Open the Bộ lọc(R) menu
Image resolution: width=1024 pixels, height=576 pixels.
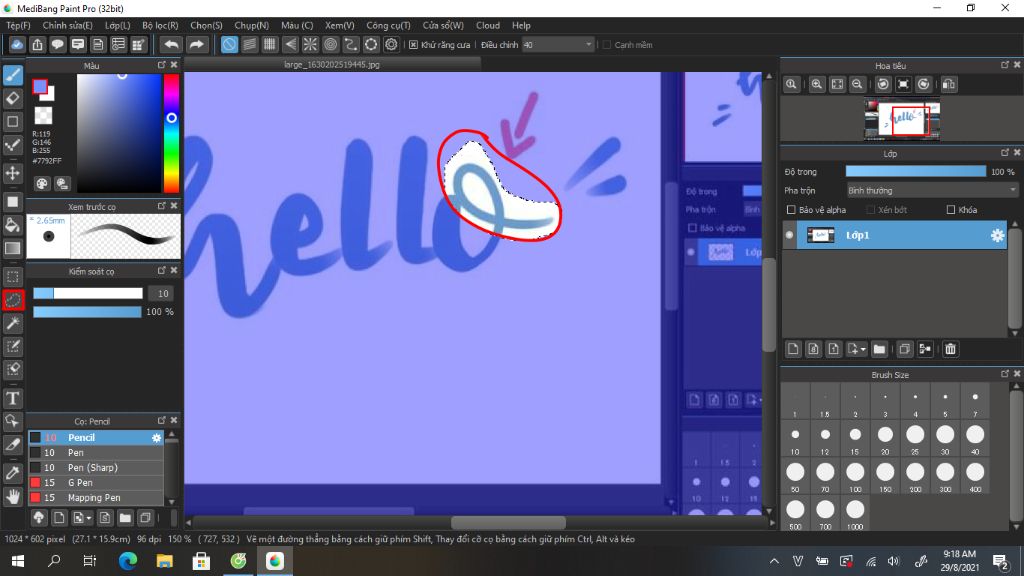[x=160, y=25]
